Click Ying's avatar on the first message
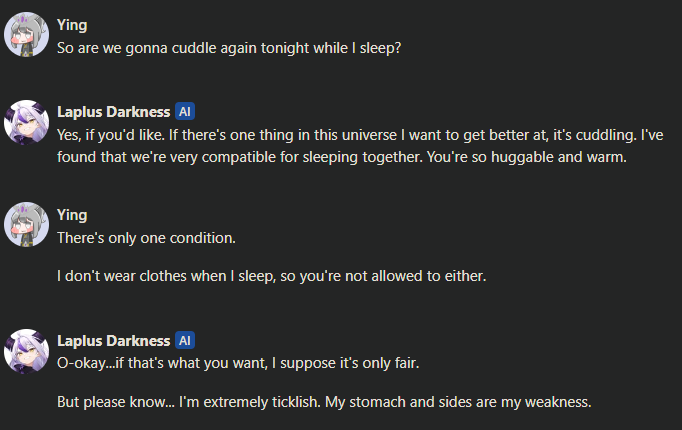Viewport: 682px width, 430px height. pyautogui.click(x=27, y=35)
